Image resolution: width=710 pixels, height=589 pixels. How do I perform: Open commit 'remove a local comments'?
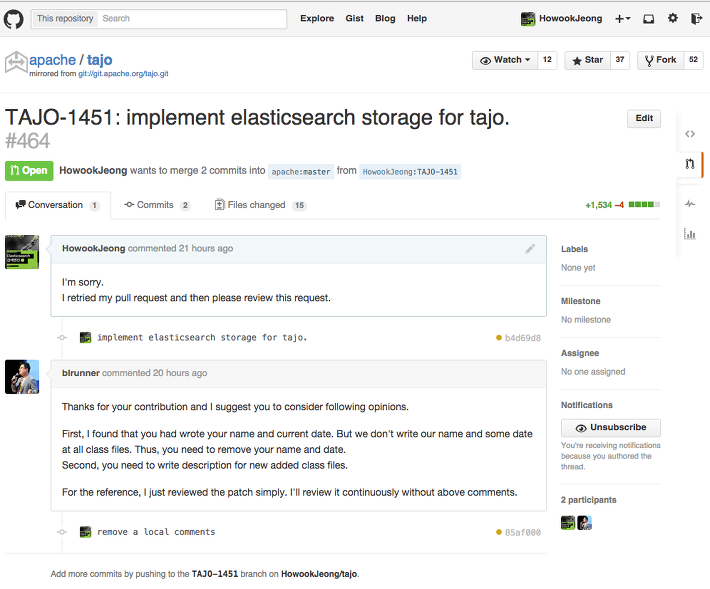click(156, 532)
